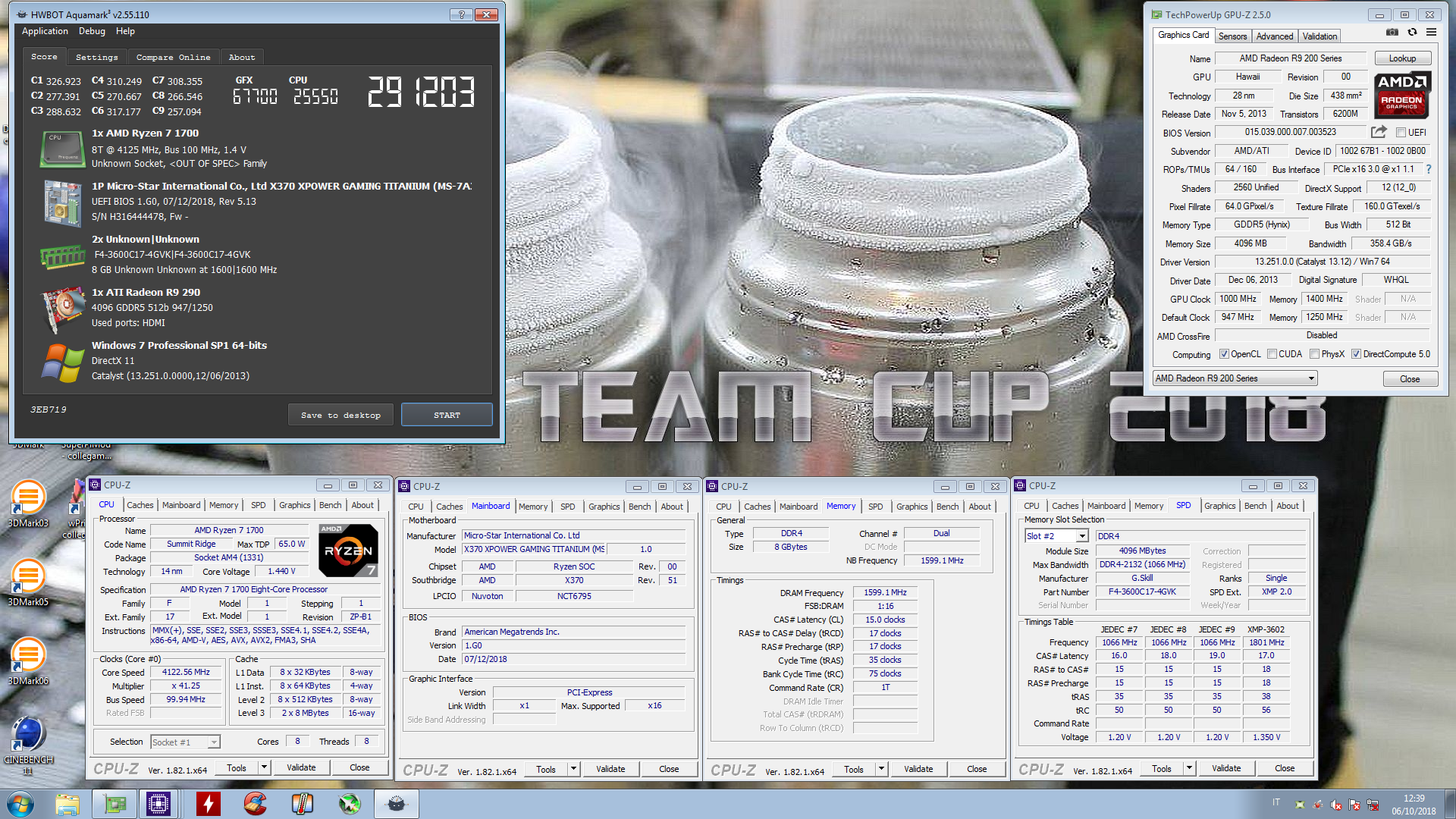Click the RAM stick icon in Aquamark
The width and height of the screenshot is (1456, 819).
tap(62, 257)
